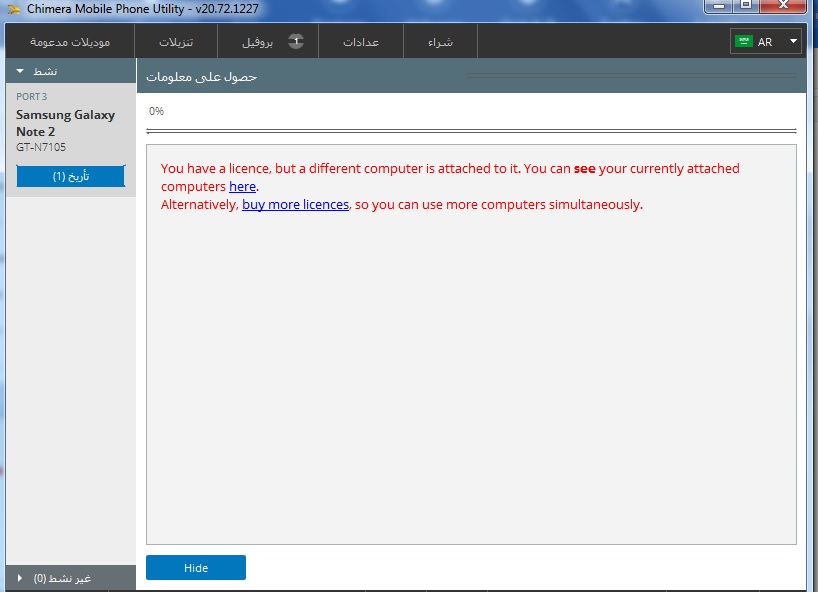
Task: Click the history (1) button (تأريخ)
Action: (x=70, y=176)
